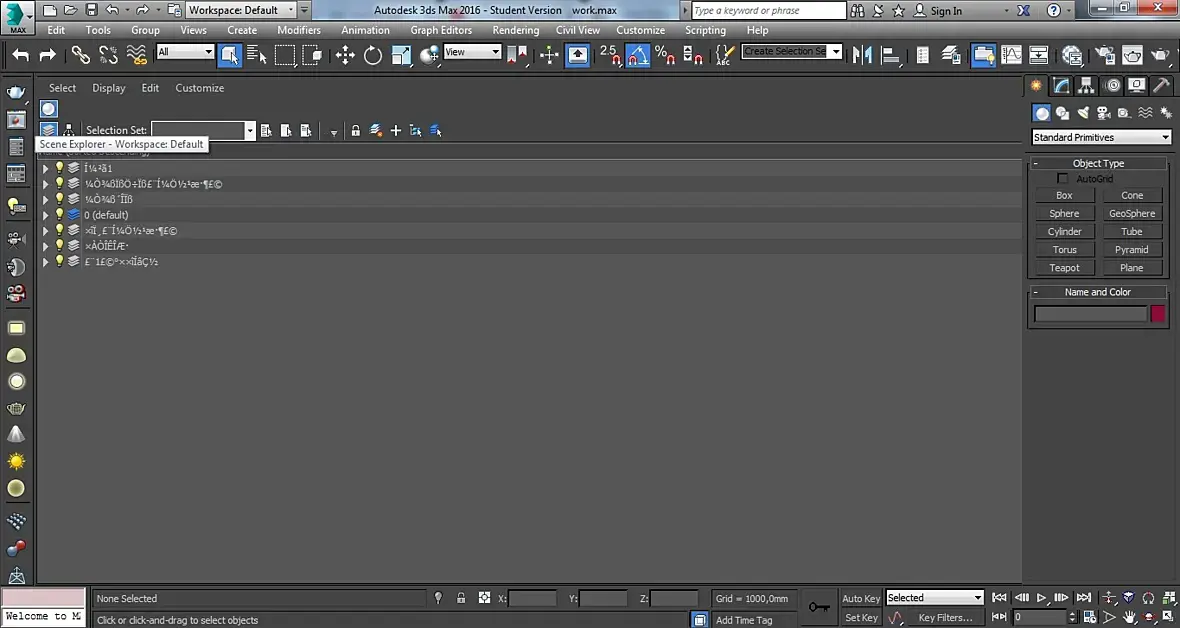Toggle the Spinner Snap icon
Image resolution: width=1180 pixels, height=628 pixels.
692,54
